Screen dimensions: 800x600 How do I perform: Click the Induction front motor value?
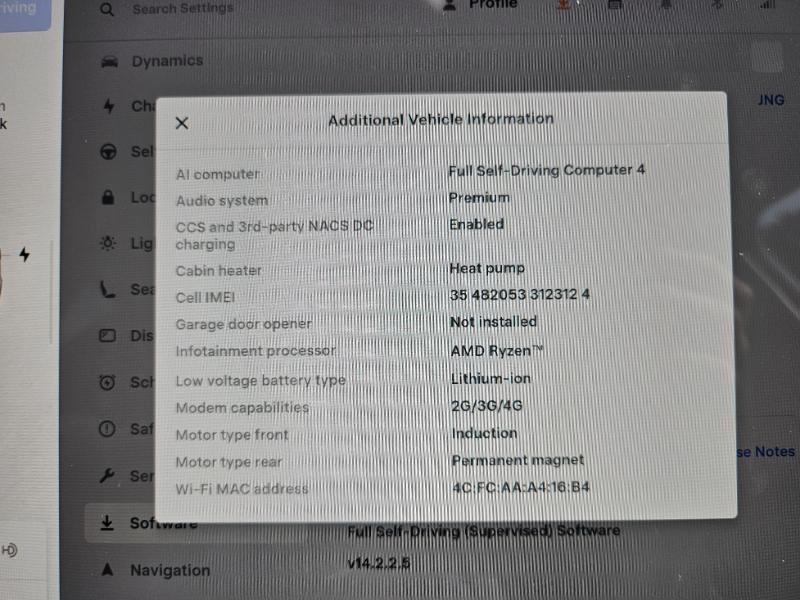pos(485,433)
